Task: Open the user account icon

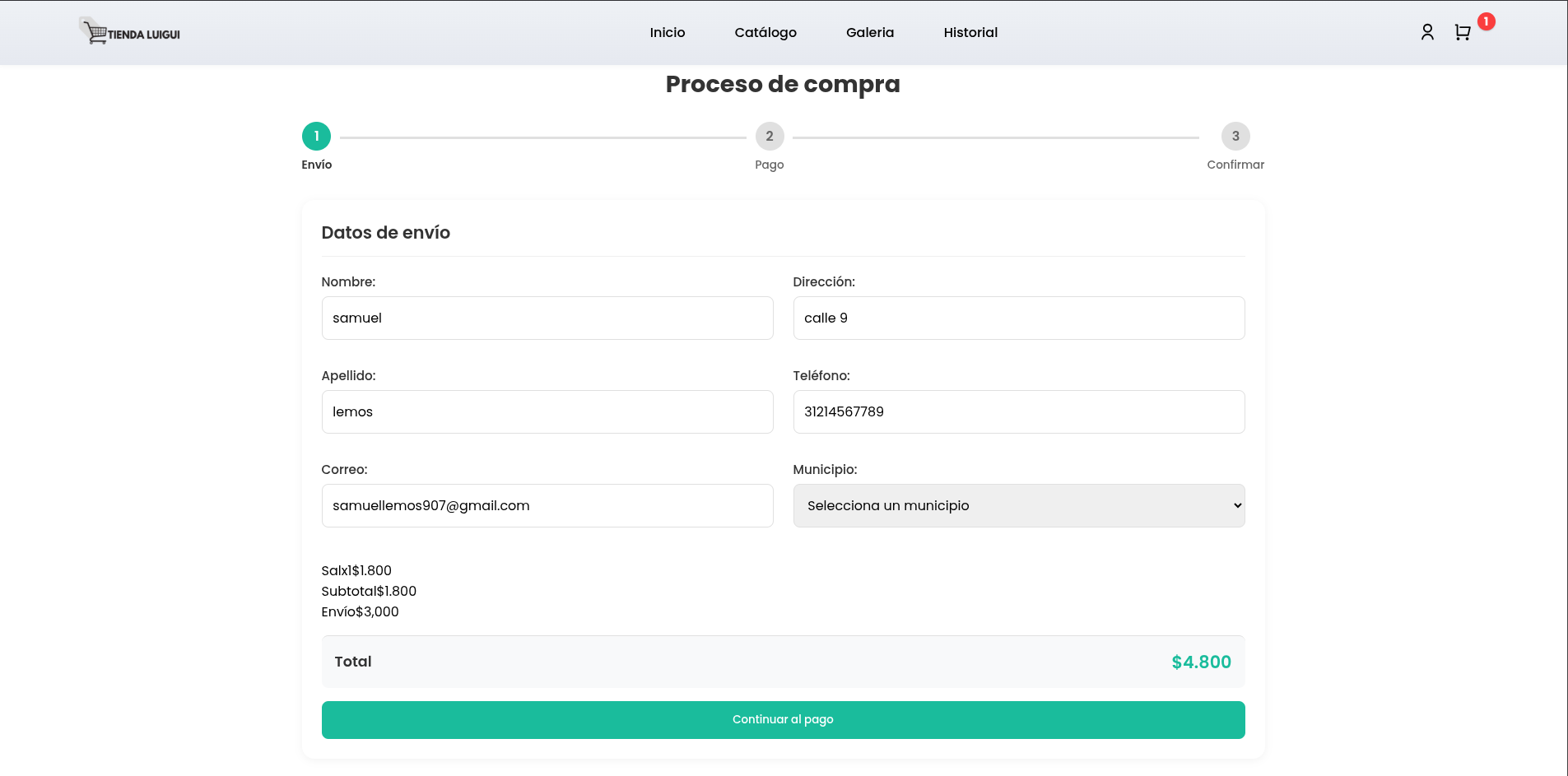Action: [x=1427, y=32]
